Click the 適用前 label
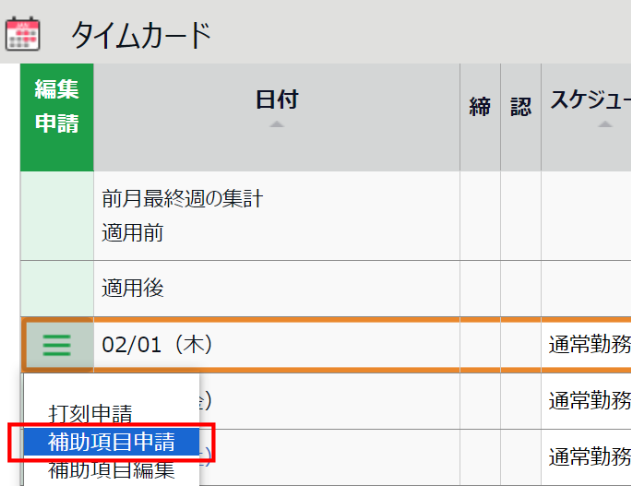Image resolution: width=631 pixels, height=486 pixels. point(133,233)
